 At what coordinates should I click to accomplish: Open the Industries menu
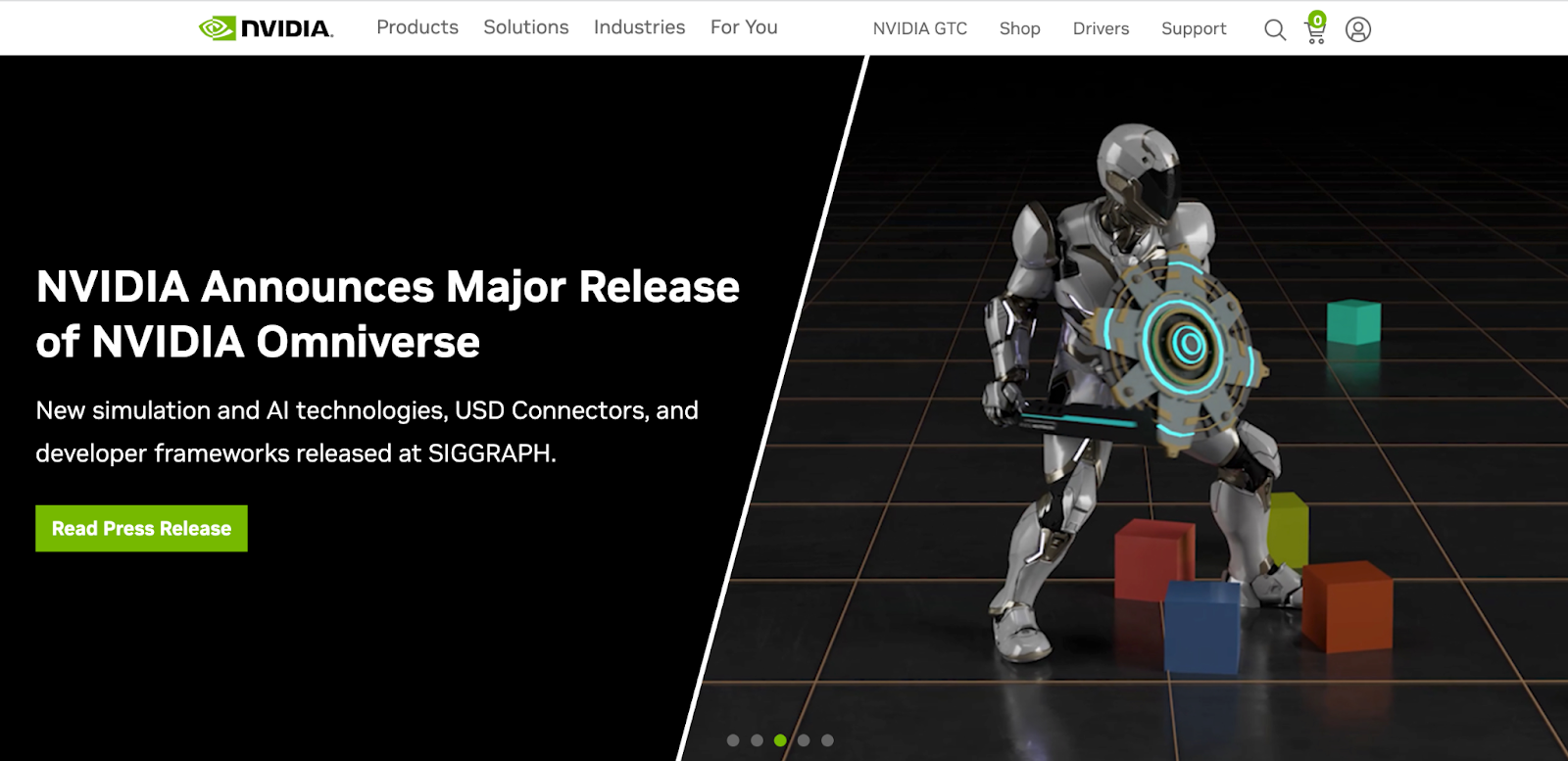[x=640, y=27]
